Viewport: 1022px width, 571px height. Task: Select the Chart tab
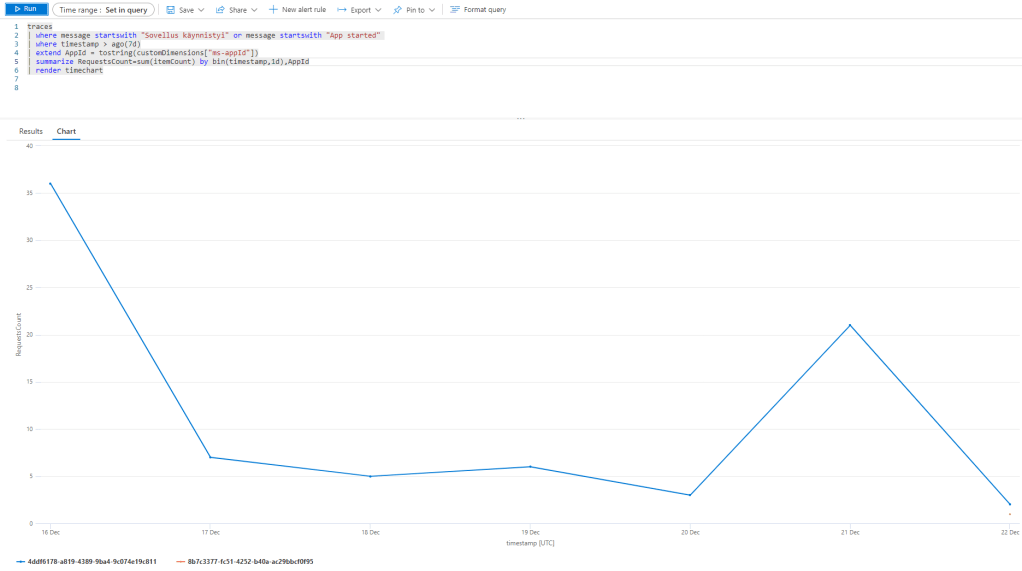pyautogui.click(x=66, y=131)
